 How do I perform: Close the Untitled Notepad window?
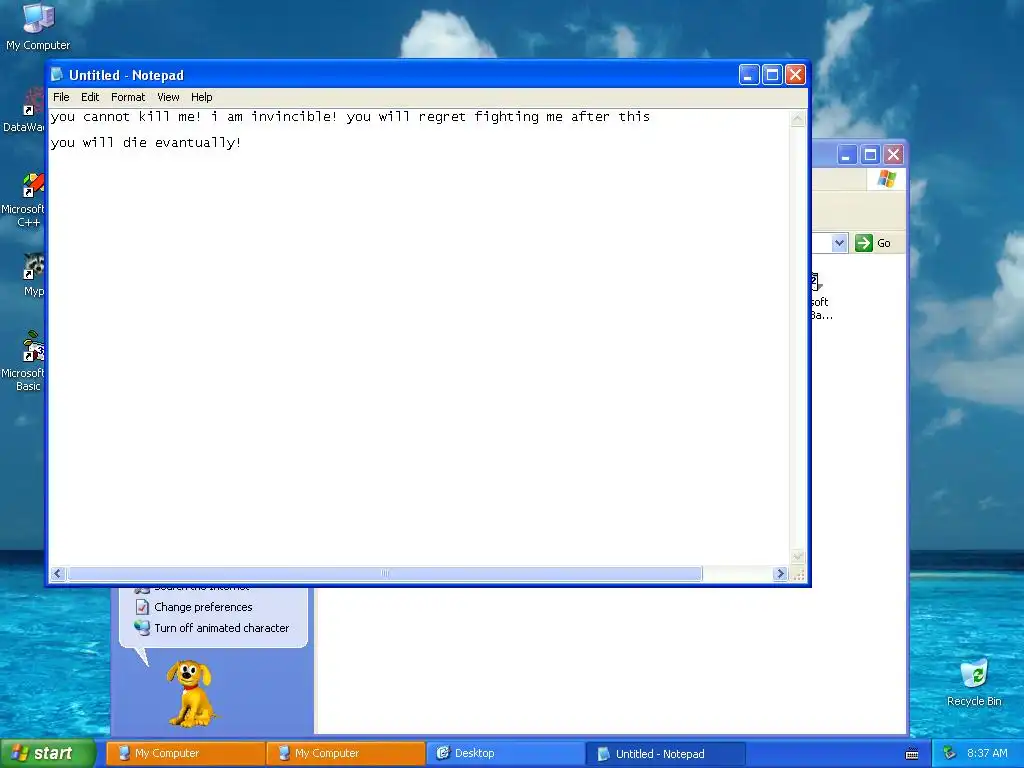point(795,75)
